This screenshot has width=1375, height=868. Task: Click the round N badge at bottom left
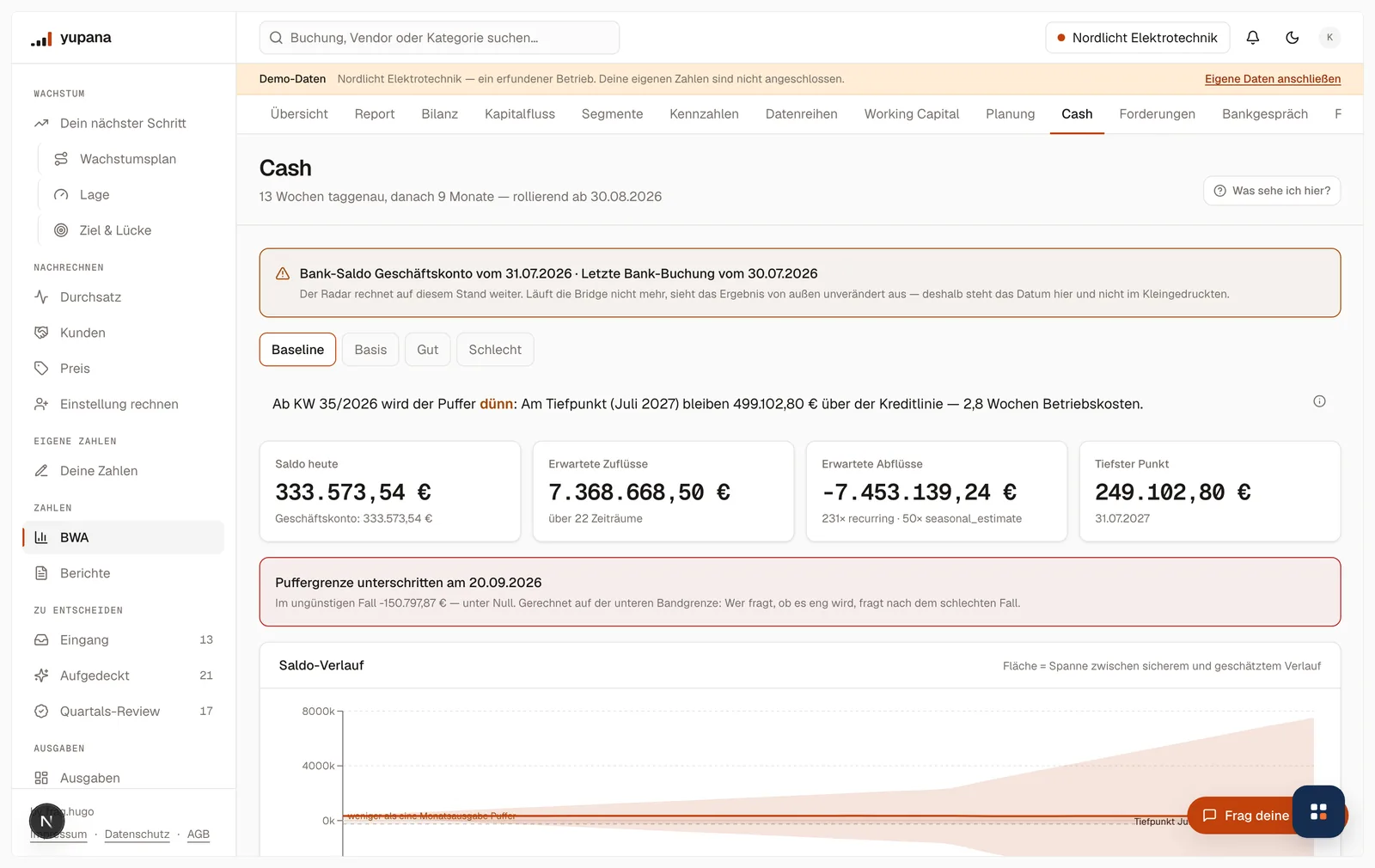[46, 822]
